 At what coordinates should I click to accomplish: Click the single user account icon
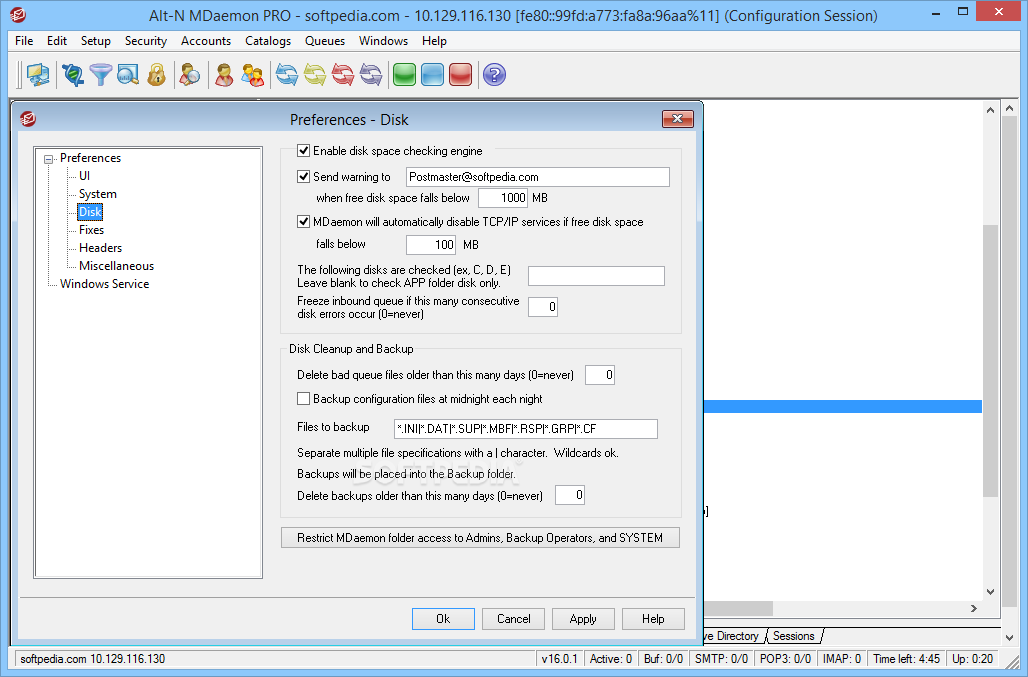(224, 75)
